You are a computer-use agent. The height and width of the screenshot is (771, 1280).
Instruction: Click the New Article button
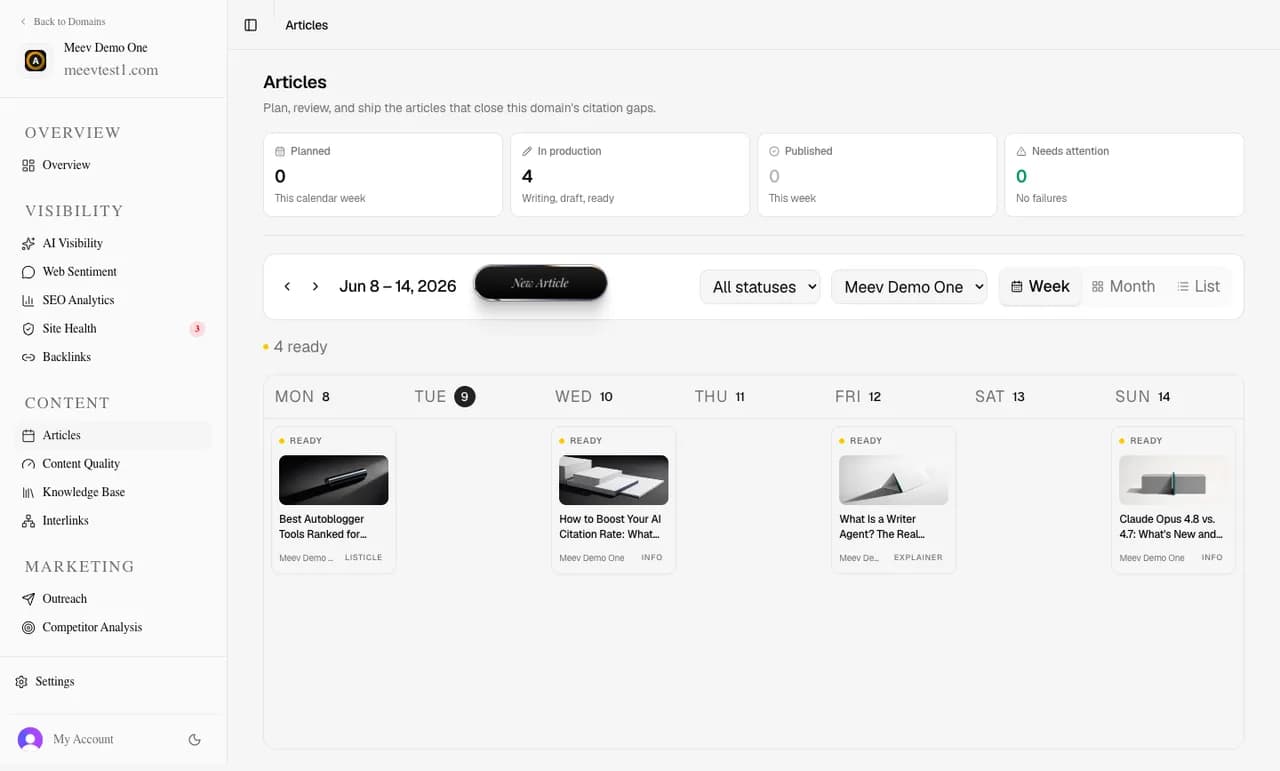541,283
